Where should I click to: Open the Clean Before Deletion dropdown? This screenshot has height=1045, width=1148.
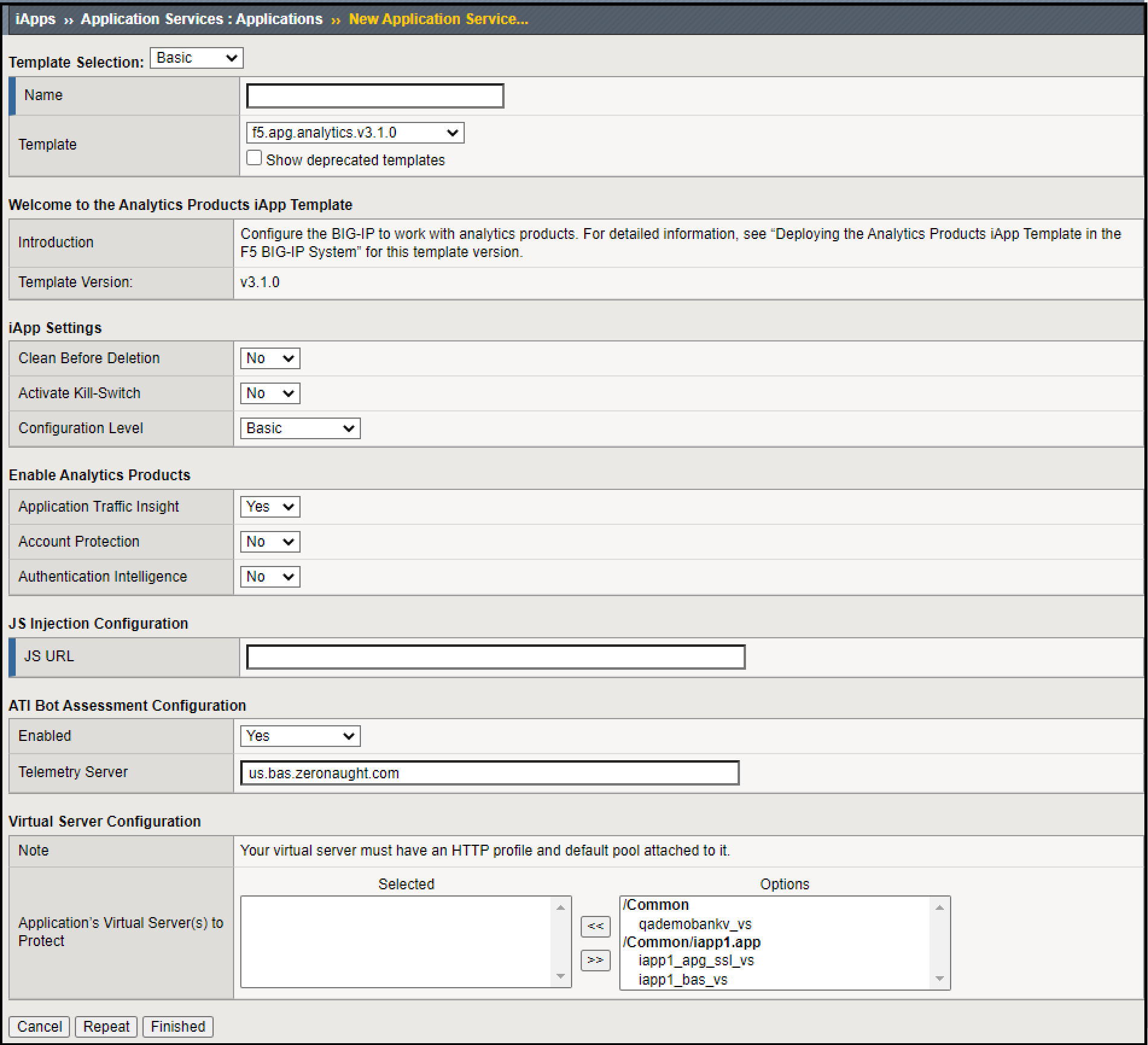269,358
